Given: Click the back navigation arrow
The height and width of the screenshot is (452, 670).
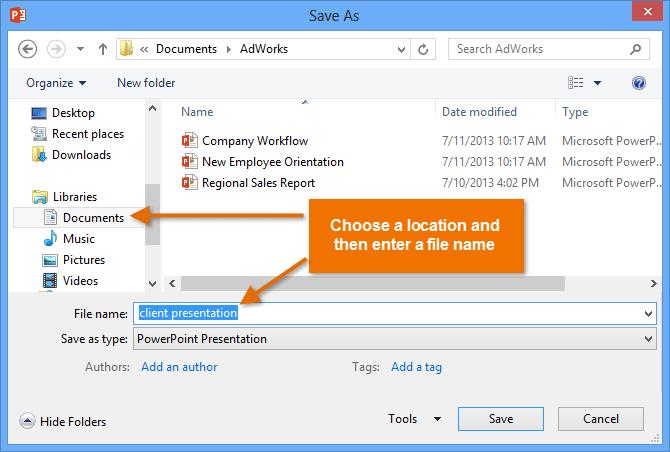Looking at the screenshot, I should (27, 48).
